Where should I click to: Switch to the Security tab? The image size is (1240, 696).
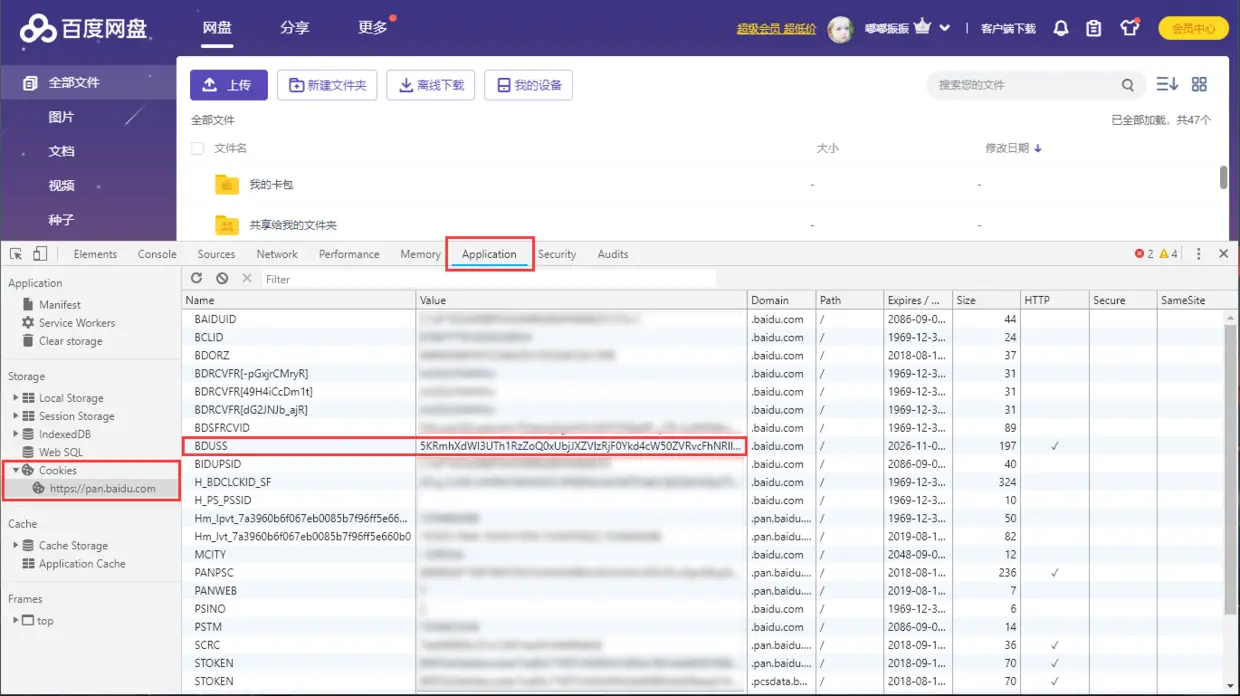(557, 254)
